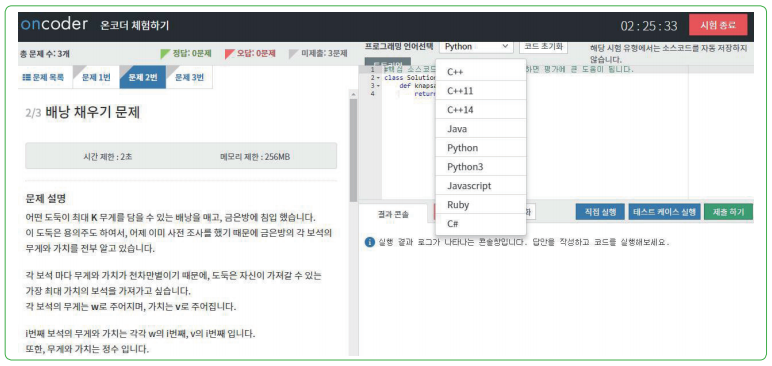This screenshot has height=366, width=772.
Task: Run code with 직접 실행 button
Action: click(x=600, y=212)
